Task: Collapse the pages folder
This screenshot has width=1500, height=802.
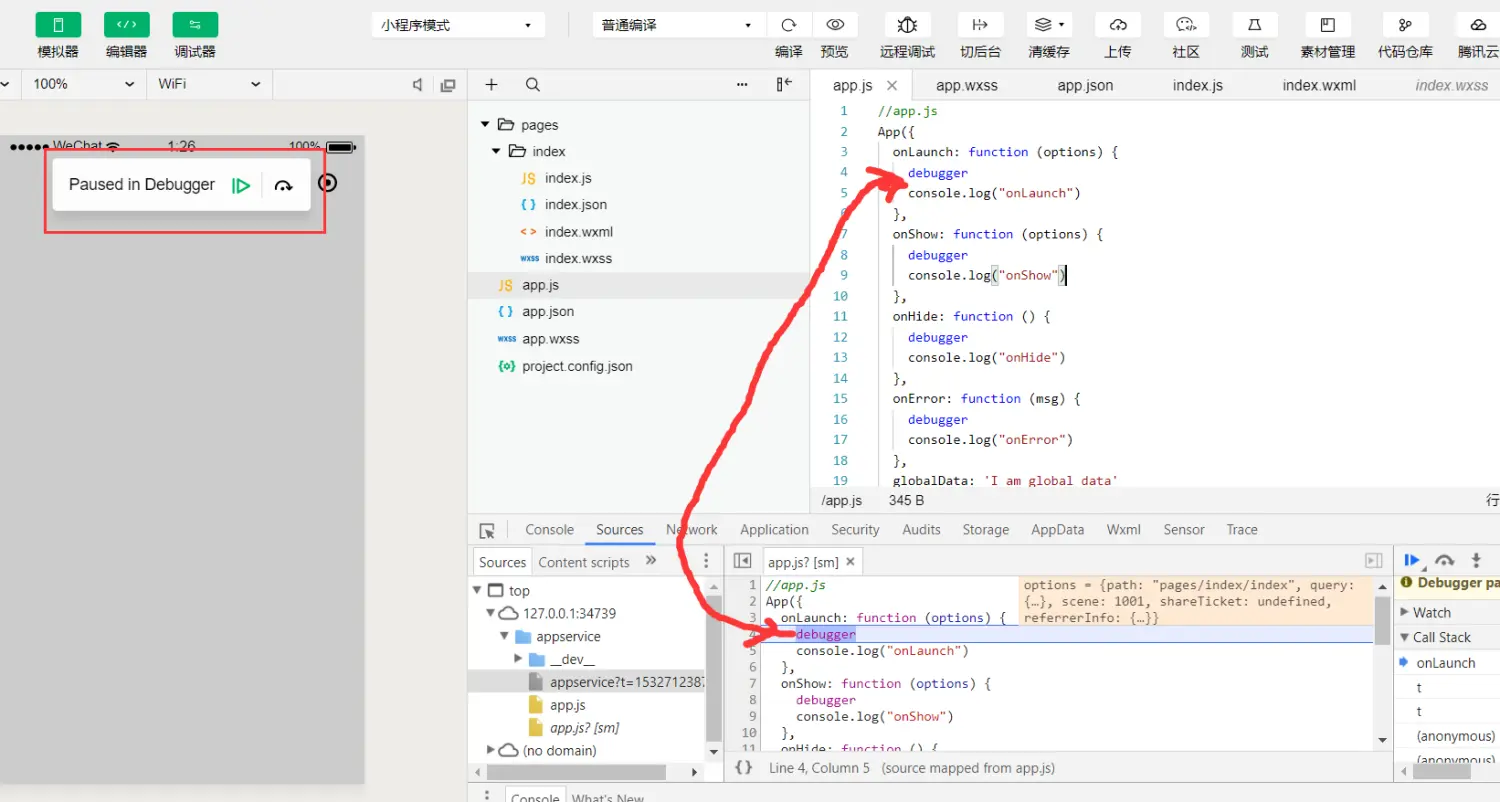Action: 485,125
